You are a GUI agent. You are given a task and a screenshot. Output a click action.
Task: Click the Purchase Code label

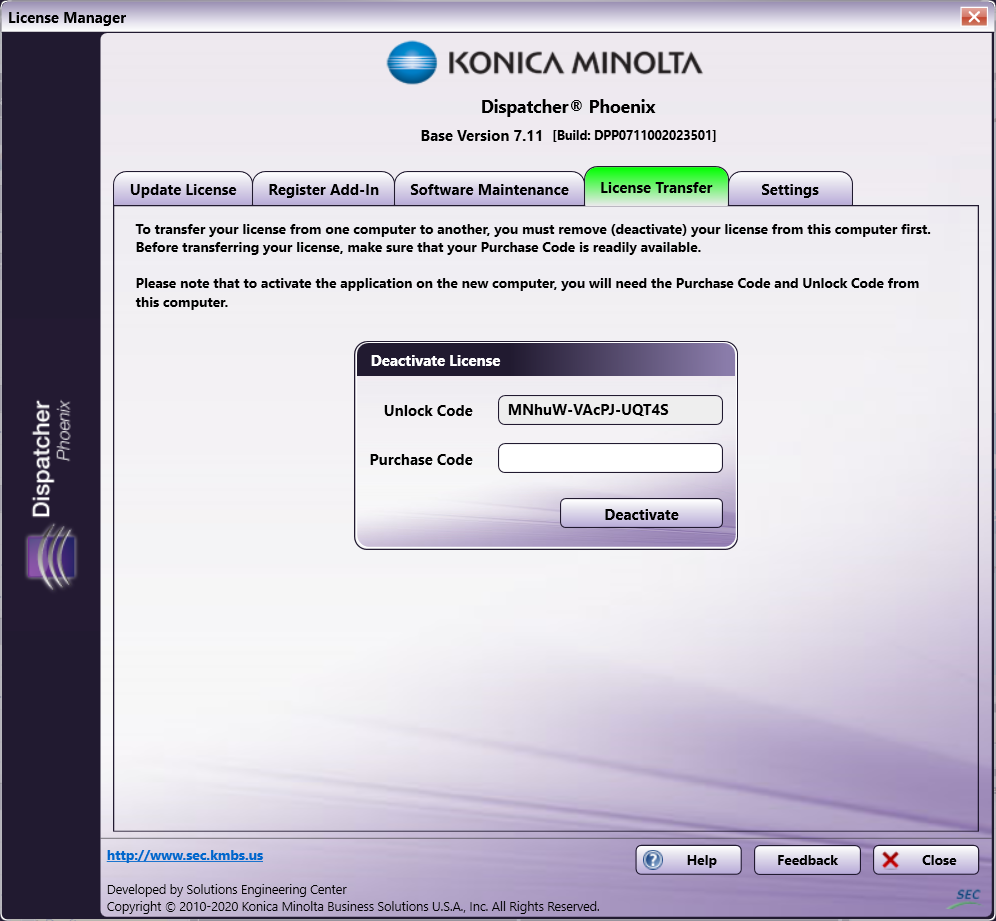[421, 459]
